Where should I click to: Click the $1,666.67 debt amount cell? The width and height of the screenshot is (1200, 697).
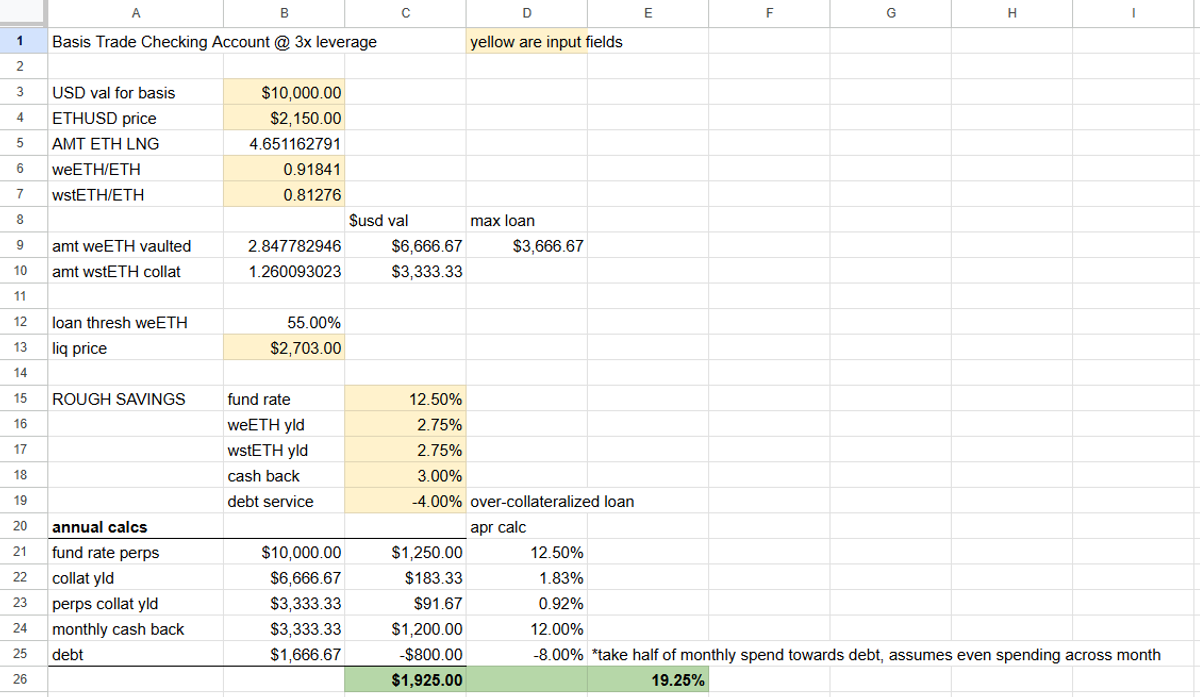pos(285,654)
